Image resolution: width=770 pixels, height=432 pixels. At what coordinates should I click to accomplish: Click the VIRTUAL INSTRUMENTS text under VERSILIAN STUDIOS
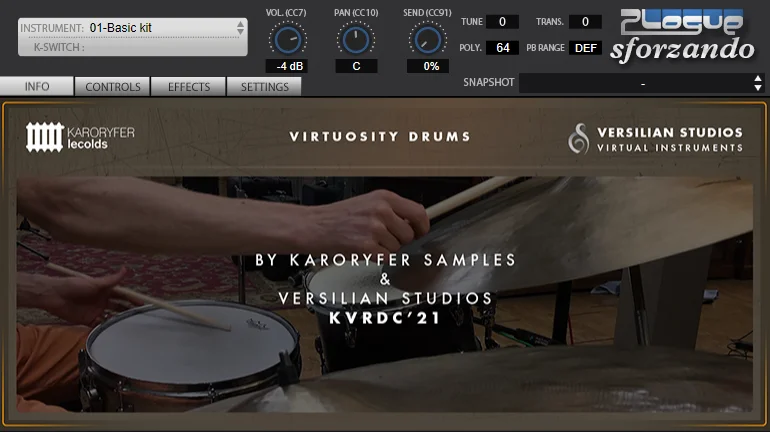point(670,148)
